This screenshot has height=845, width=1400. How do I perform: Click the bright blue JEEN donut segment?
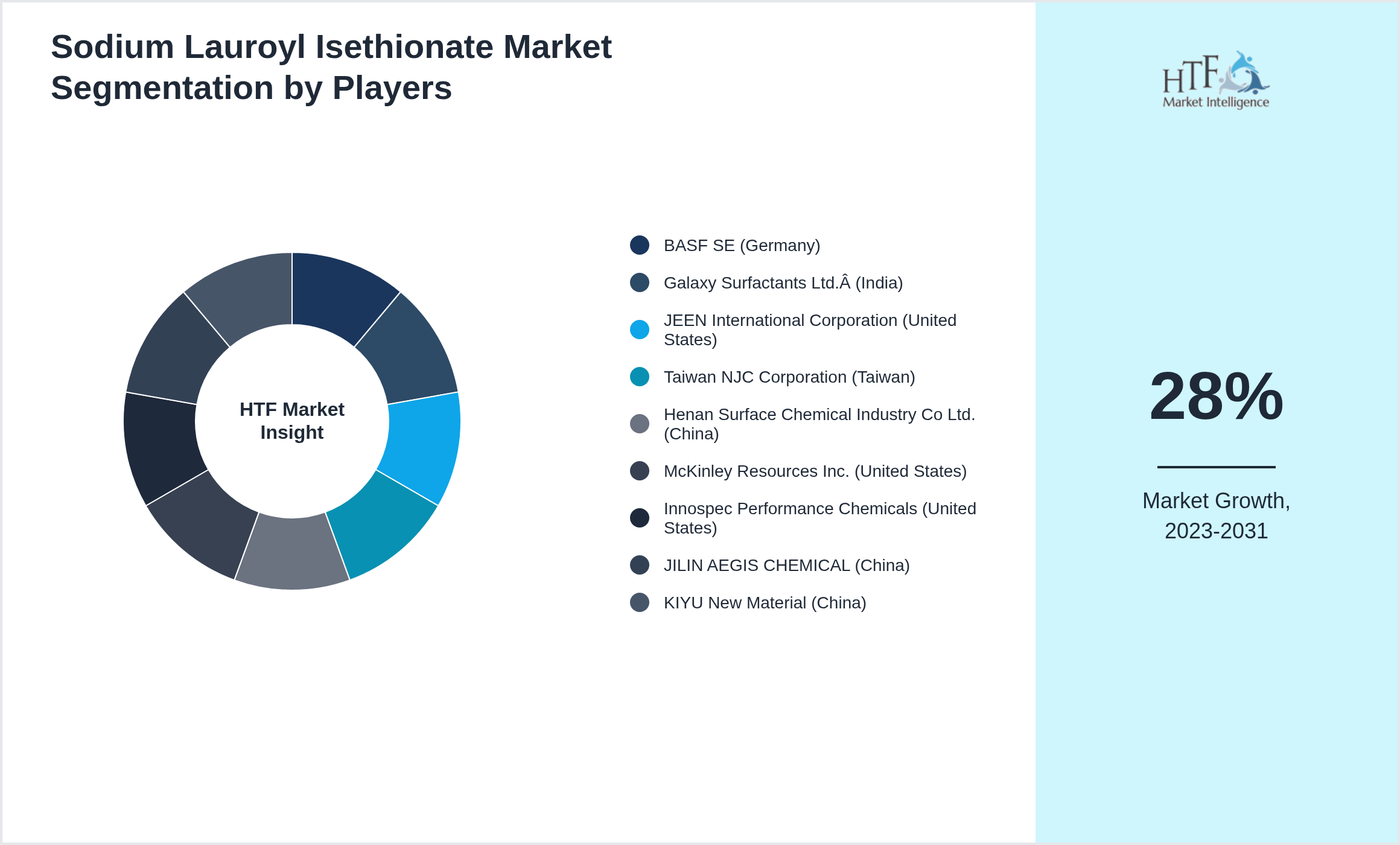424,445
